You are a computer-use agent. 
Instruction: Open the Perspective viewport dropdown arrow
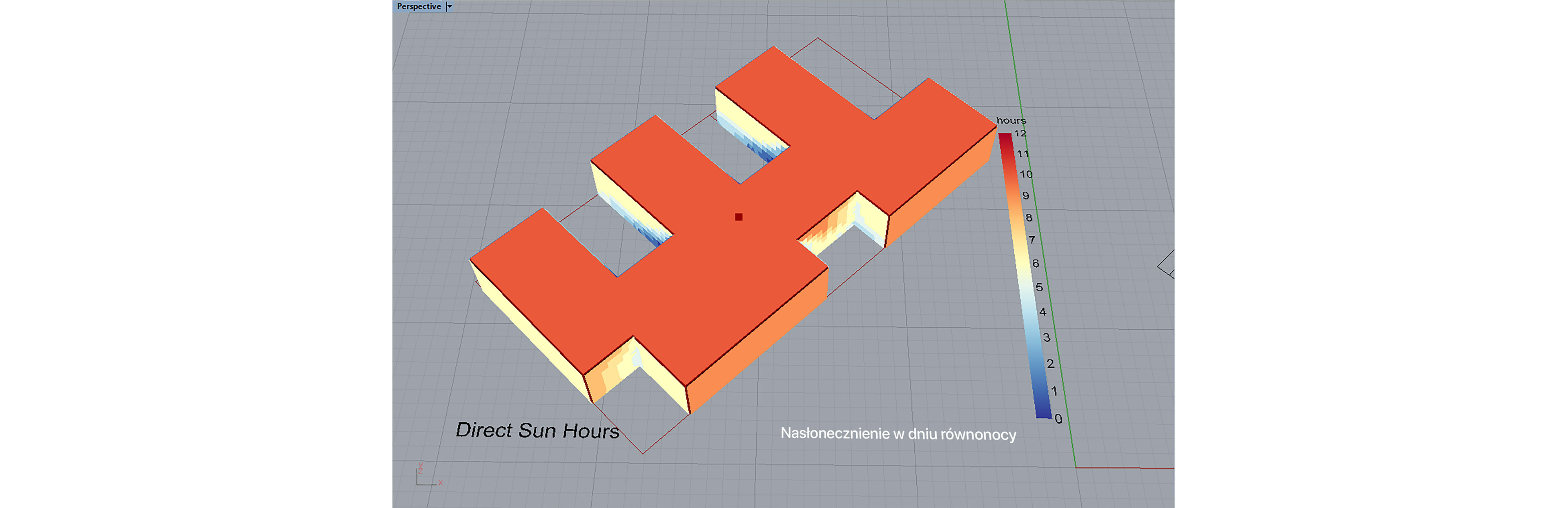click(x=450, y=7)
